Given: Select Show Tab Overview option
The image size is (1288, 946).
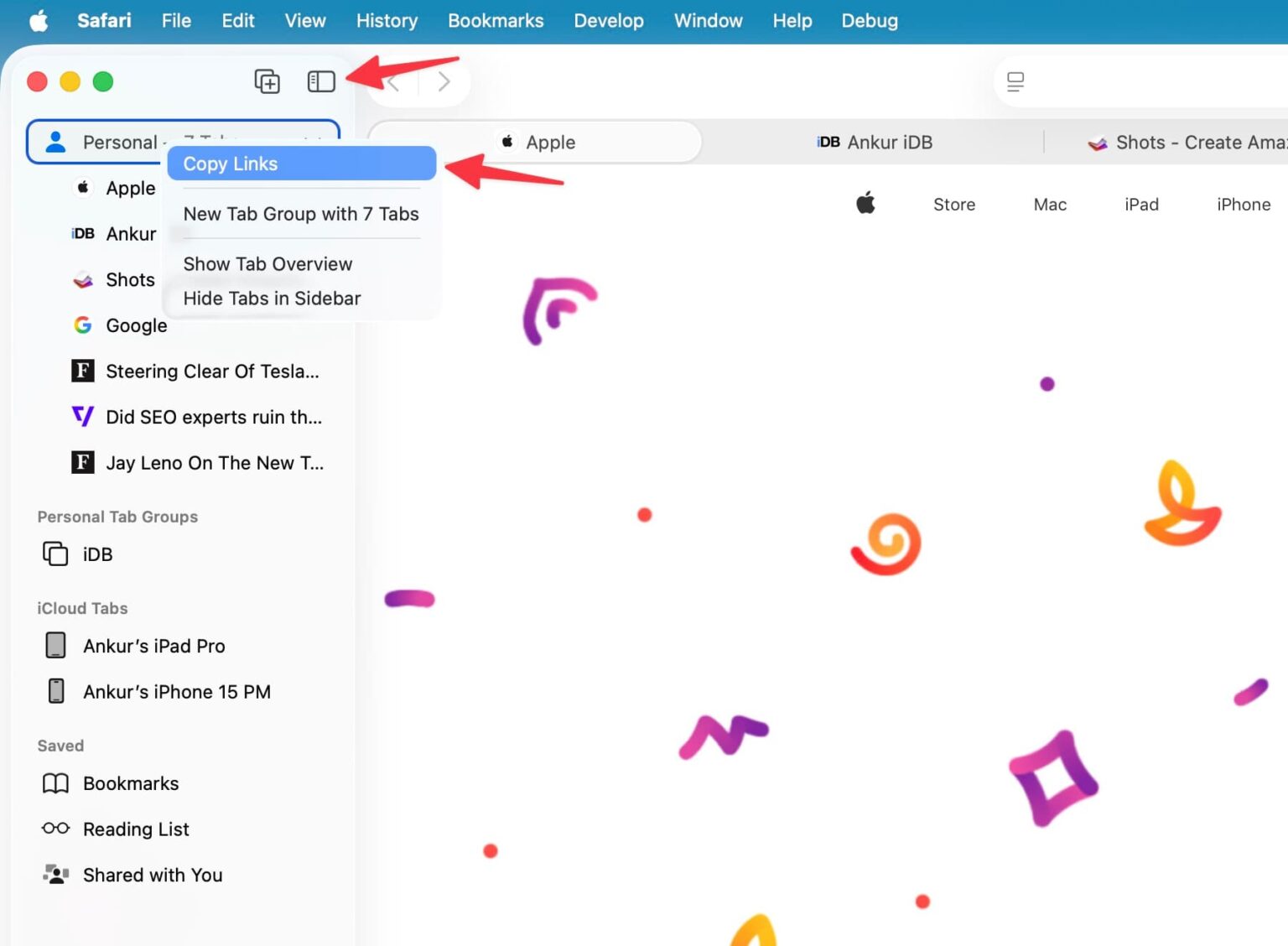Looking at the screenshot, I should (x=267, y=264).
